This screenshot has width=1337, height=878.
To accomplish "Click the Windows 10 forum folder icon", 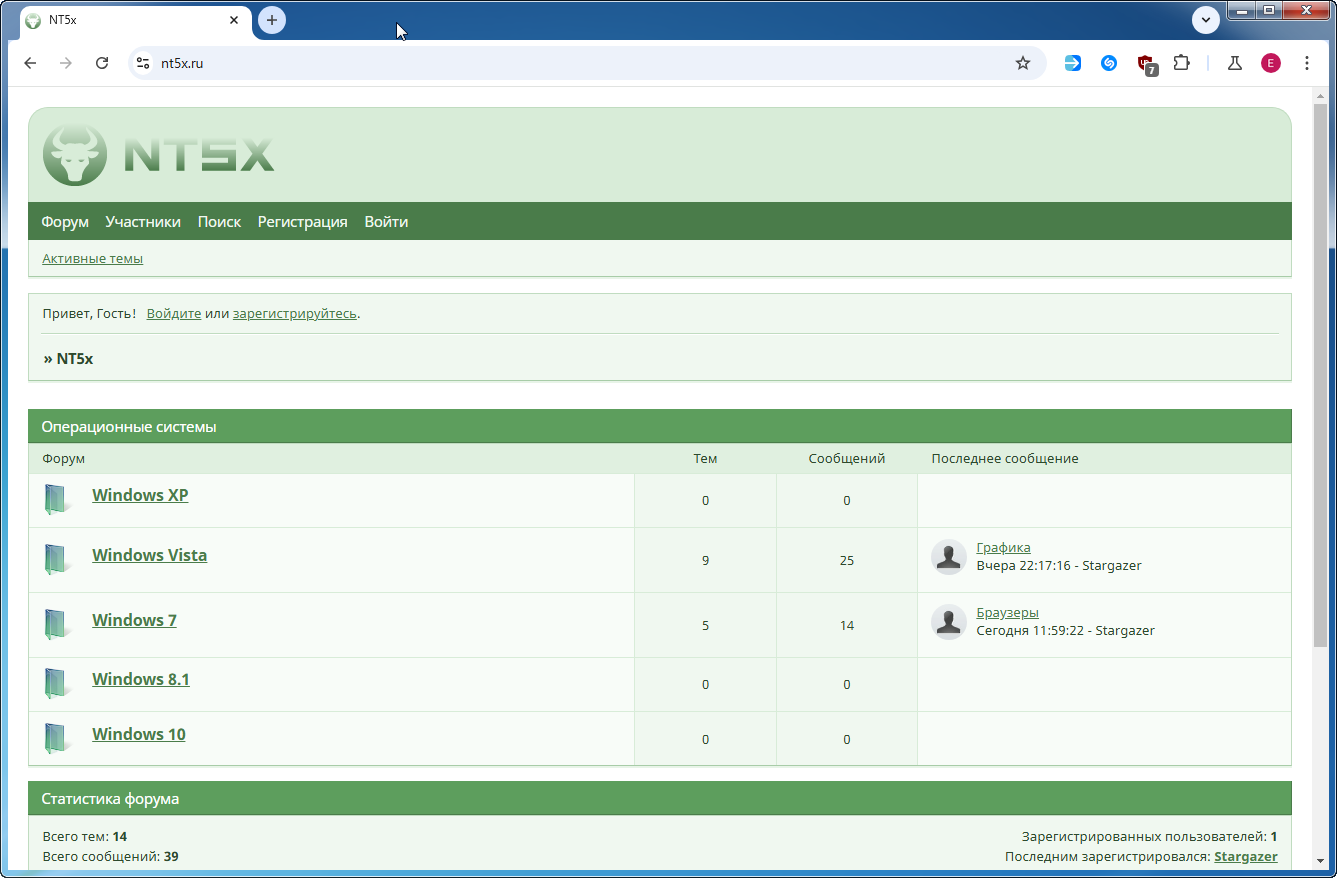I will [57, 738].
